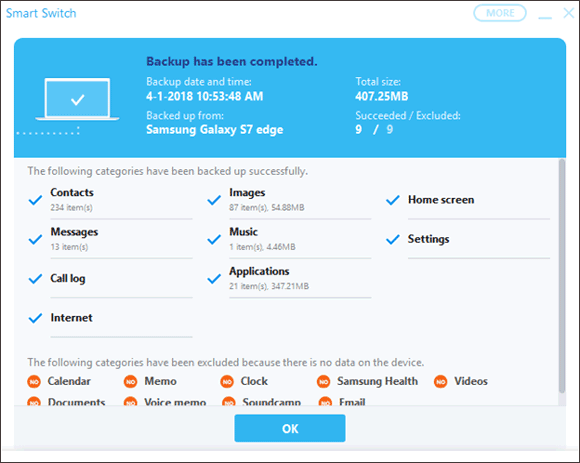This screenshot has width=580, height=463.
Task: Click the Clock excluded label
Action: point(254,381)
